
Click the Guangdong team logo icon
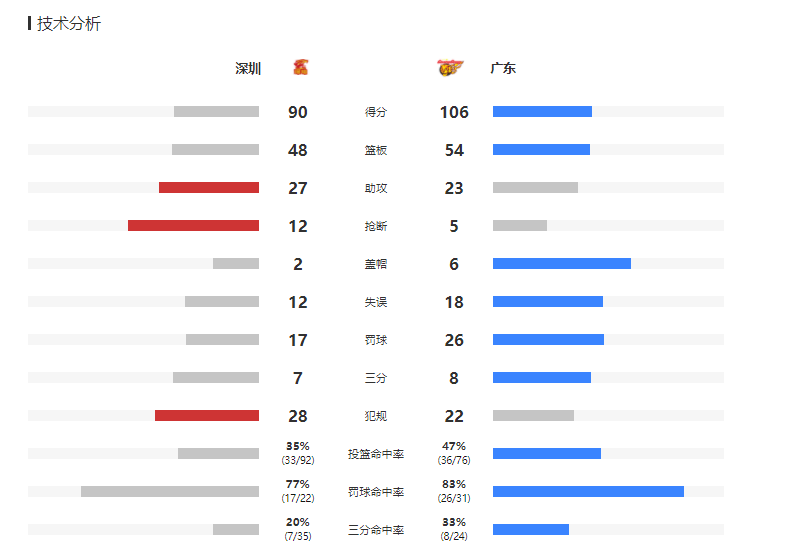pyautogui.click(x=450, y=67)
